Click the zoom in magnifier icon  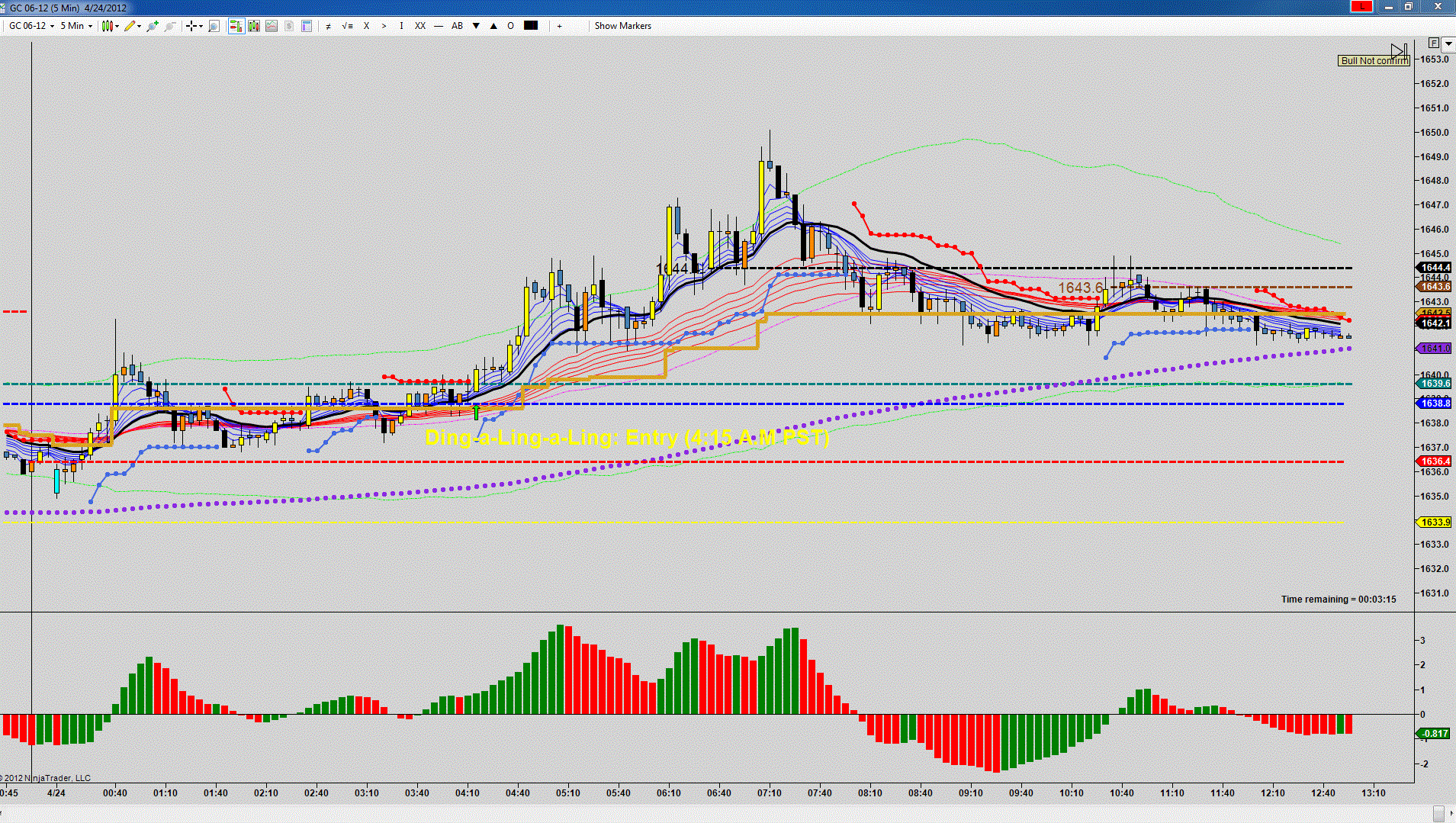(x=153, y=26)
